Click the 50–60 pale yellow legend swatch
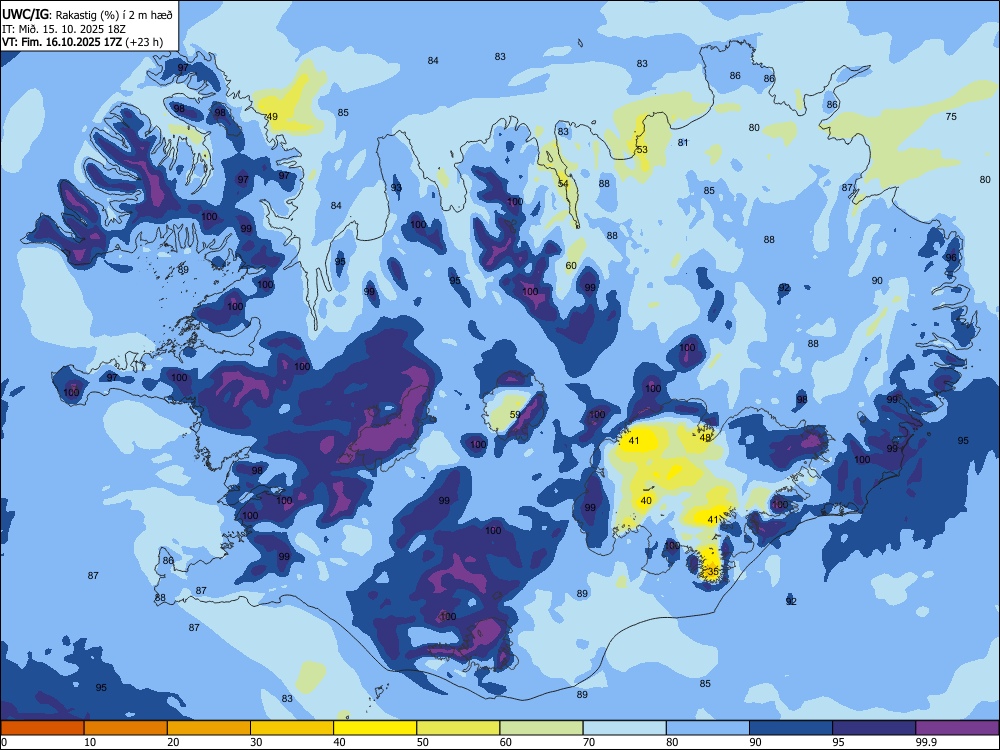The width and height of the screenshot is (1000, 750). pyautogui.click(x=458, y=728)
